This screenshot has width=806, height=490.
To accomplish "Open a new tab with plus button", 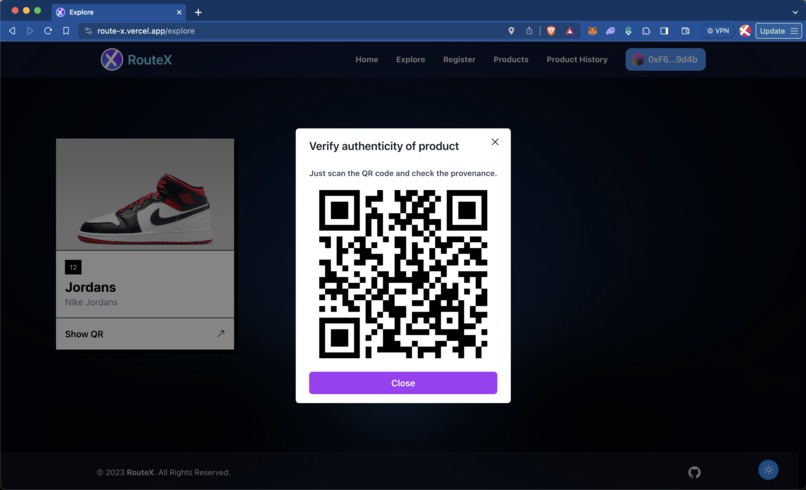I will [x=198, y=12].
